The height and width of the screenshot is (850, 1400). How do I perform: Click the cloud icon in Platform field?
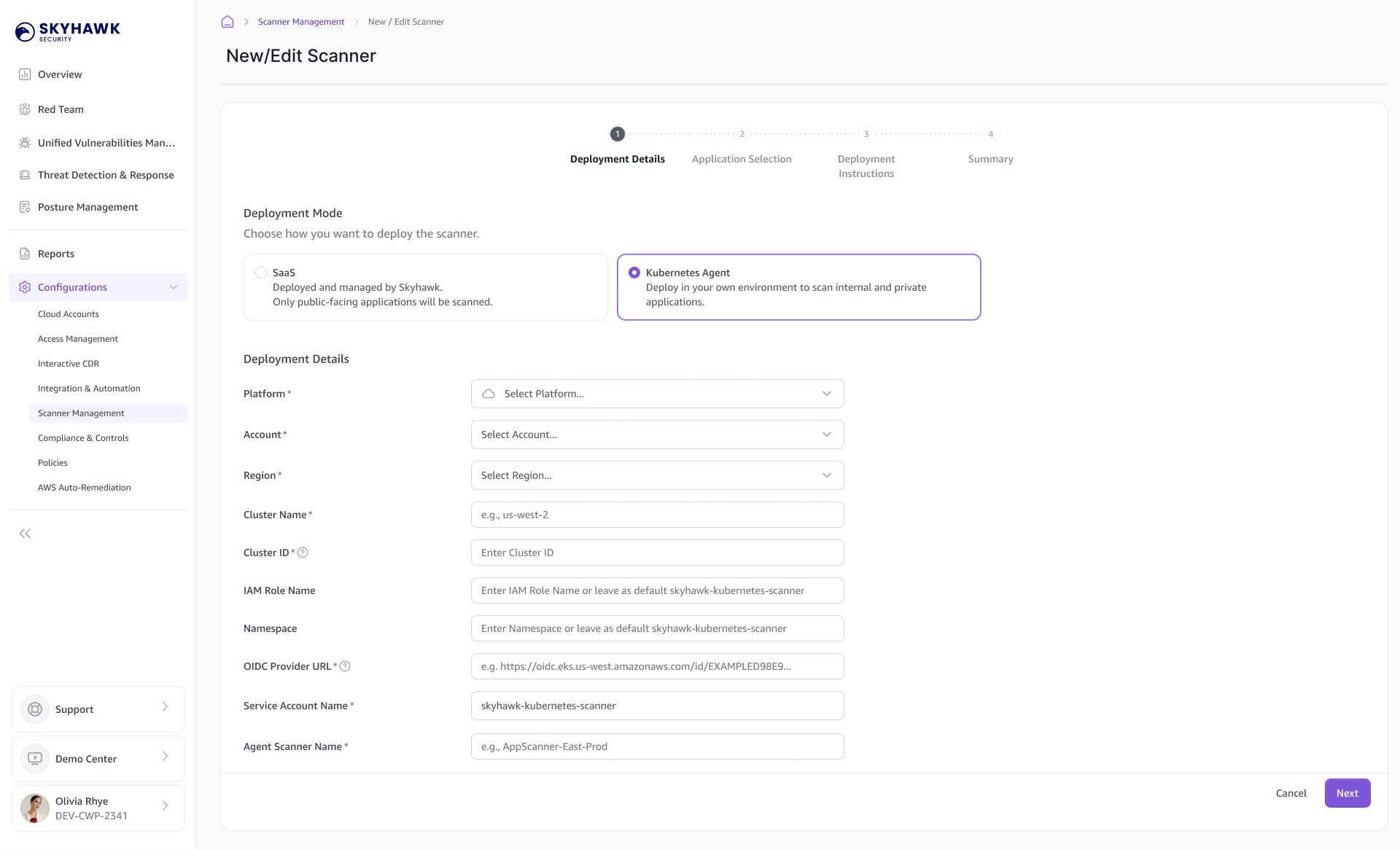[489, 394]
